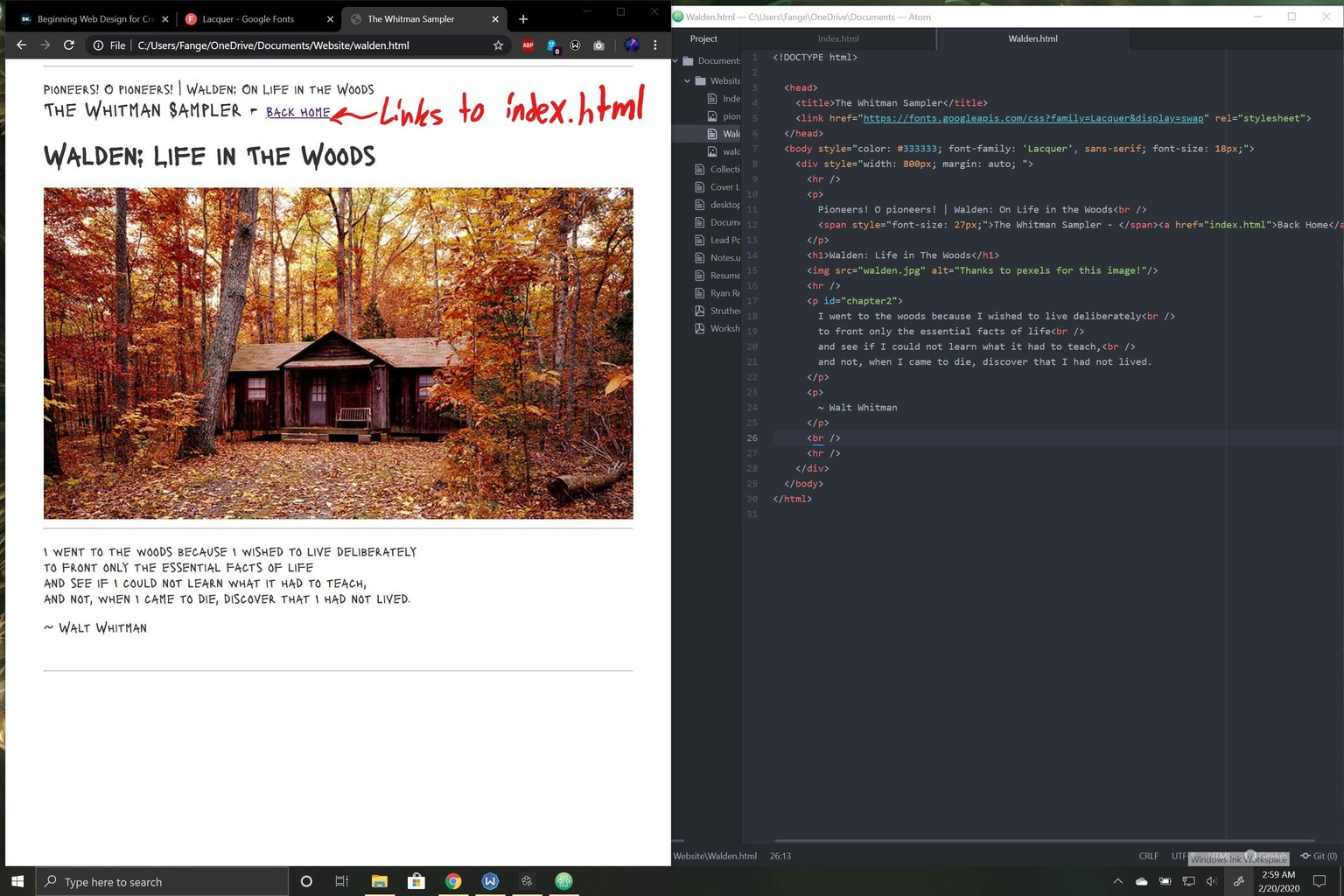Collapse the Website folder in tree
1344x896 pixels.
pyautogui.click(x=688, y=80)
